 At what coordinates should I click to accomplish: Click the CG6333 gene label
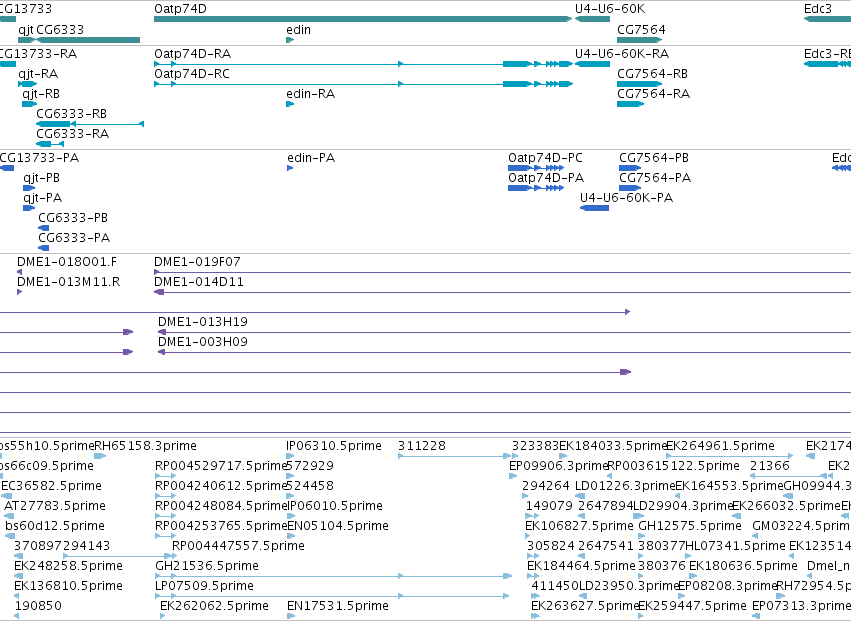coord(60,29)
